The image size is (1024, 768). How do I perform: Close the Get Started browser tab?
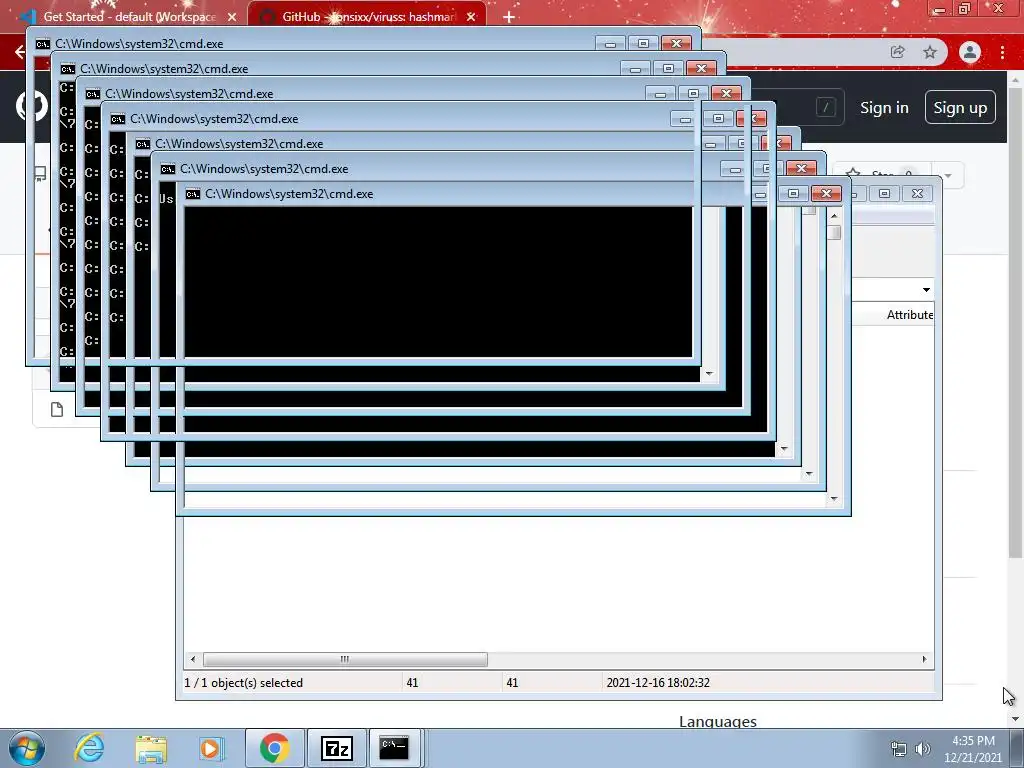coord(232,17)
